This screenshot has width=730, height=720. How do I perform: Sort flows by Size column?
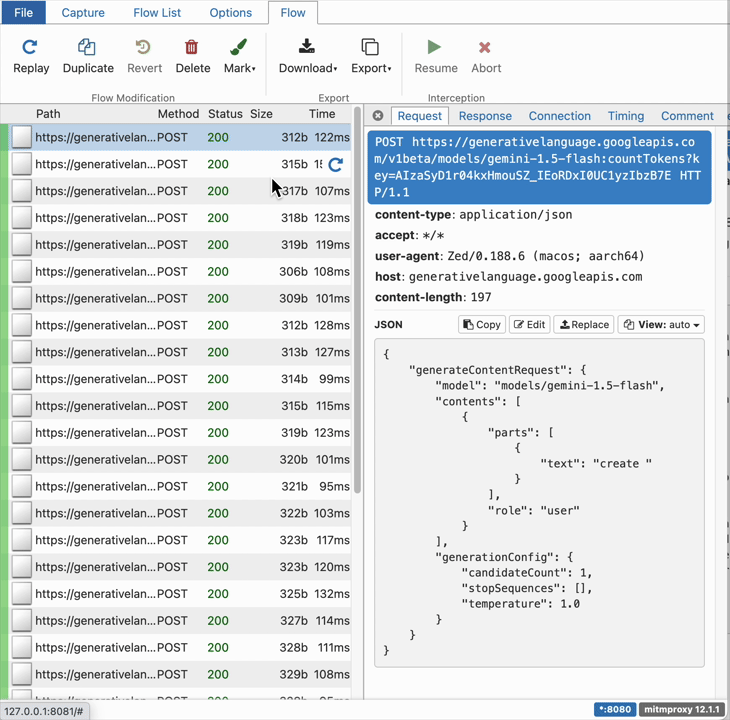coord(261,114)
